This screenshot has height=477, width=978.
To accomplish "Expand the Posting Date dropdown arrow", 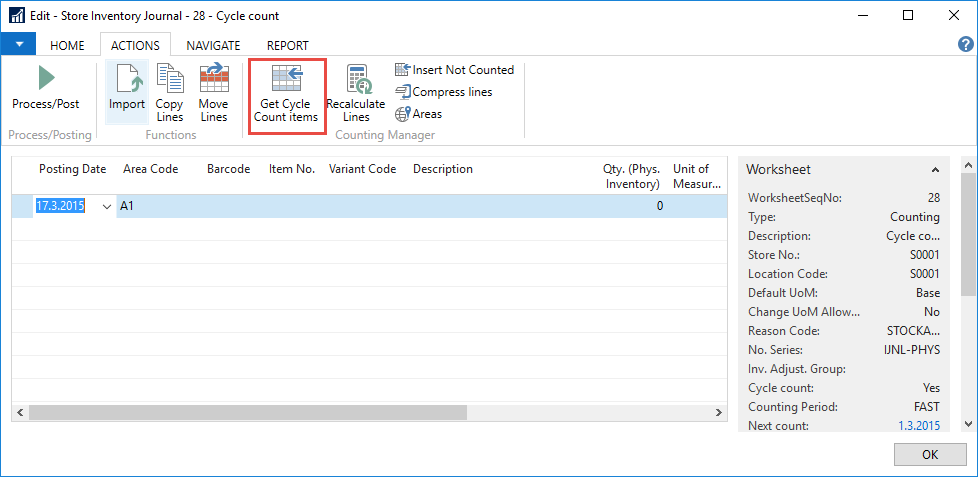I will [x=107, y=206].
